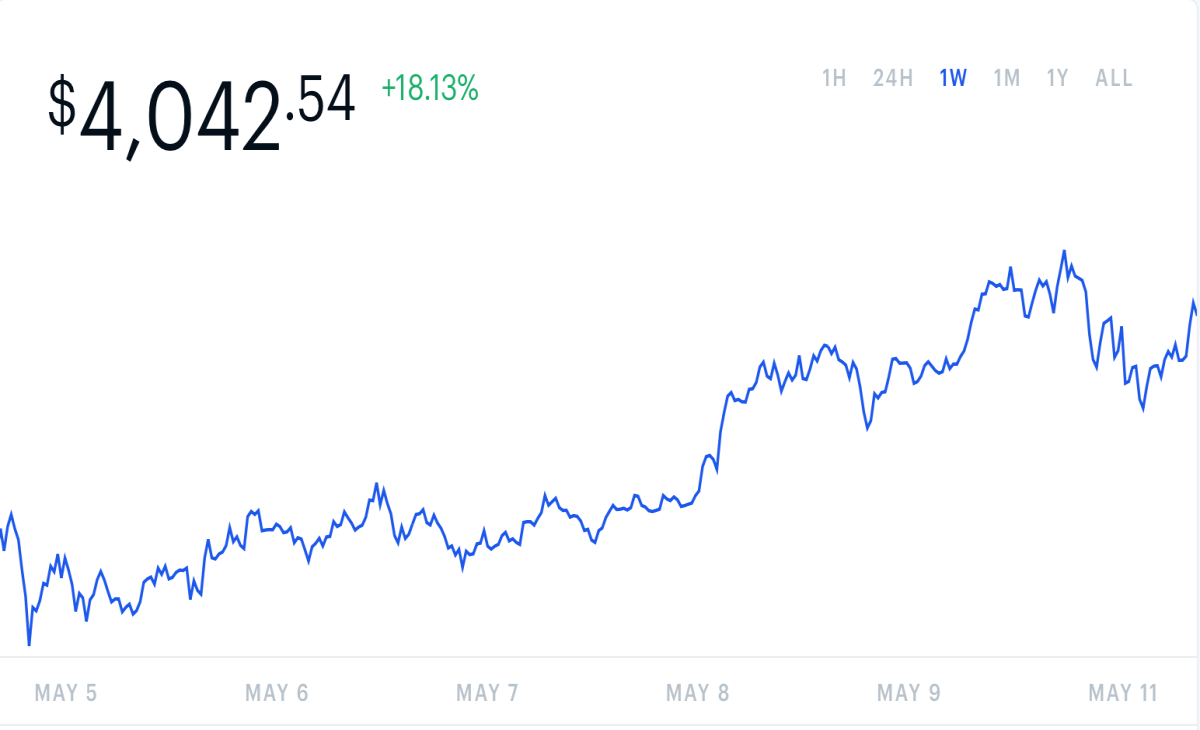Select the MAY 5 axis label
This screenshot has height=730, width=1200.
[66, 693]
